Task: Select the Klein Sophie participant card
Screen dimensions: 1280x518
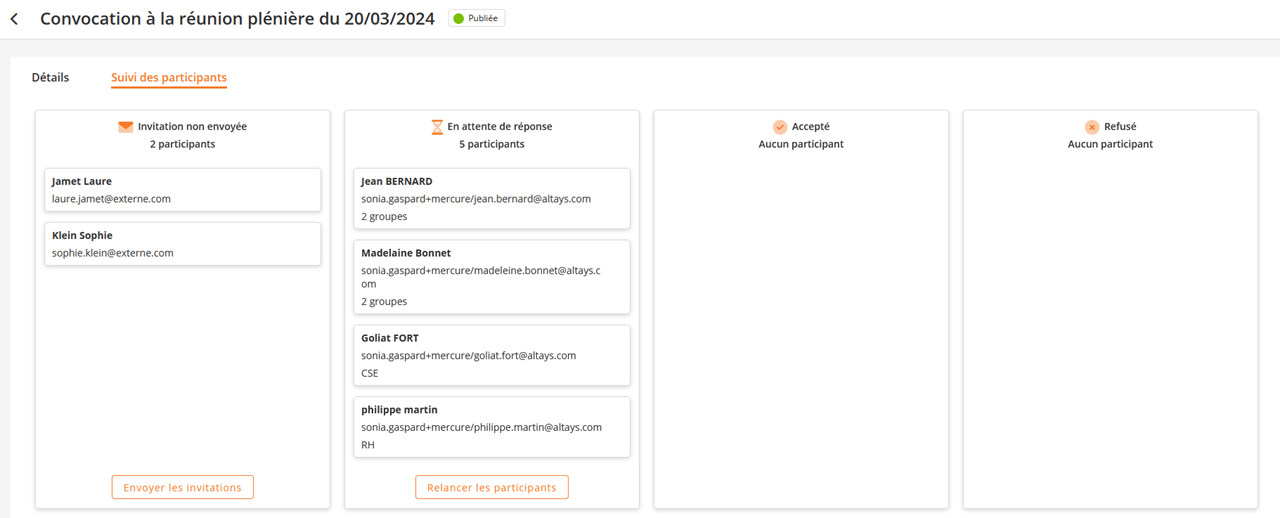Action: click(182, 244)
